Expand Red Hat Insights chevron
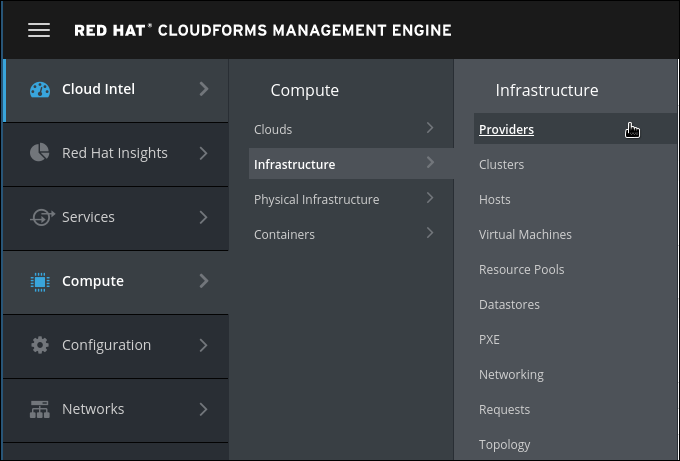This screenshot has height=461, width=680. tap(204, 153)
